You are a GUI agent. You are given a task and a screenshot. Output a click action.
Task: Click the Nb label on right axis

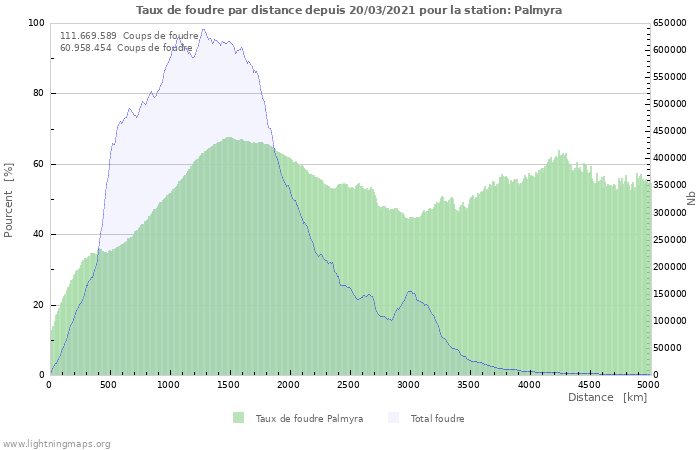coord(691,199)
